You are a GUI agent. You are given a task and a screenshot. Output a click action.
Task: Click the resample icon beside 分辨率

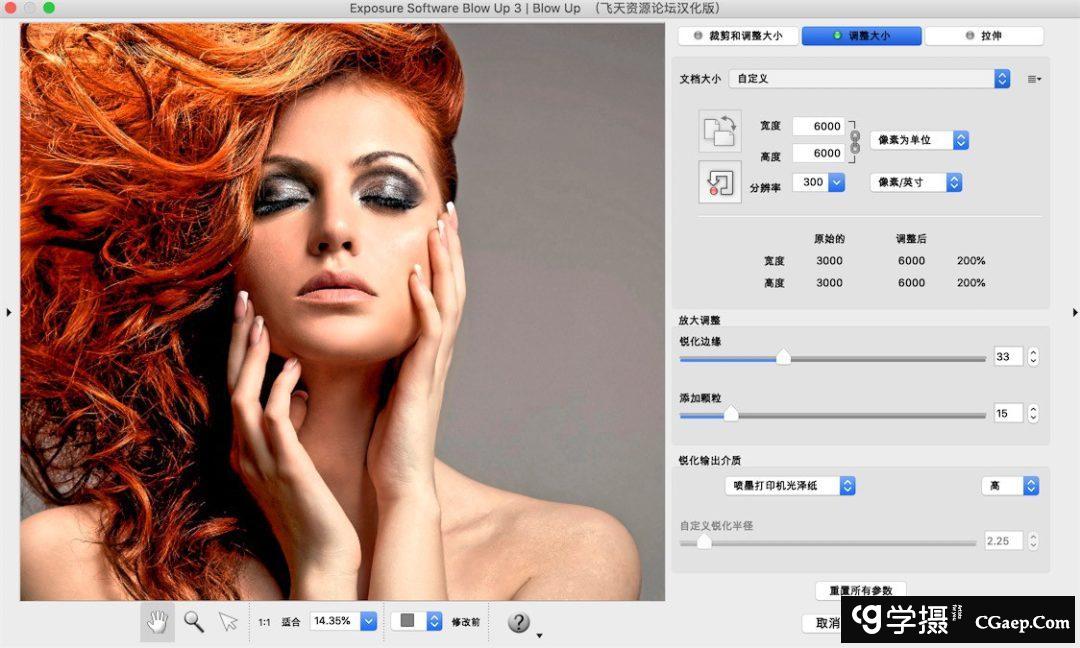tap(719, 182)
